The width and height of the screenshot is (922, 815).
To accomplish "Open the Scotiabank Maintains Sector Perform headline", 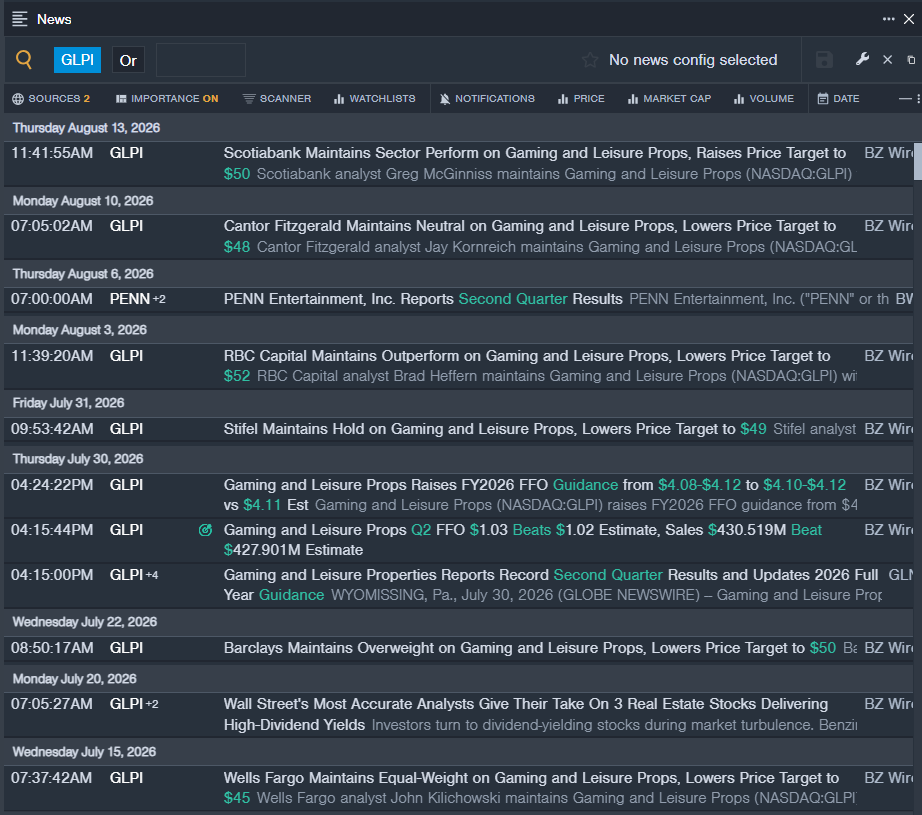I will coord(535,153).
